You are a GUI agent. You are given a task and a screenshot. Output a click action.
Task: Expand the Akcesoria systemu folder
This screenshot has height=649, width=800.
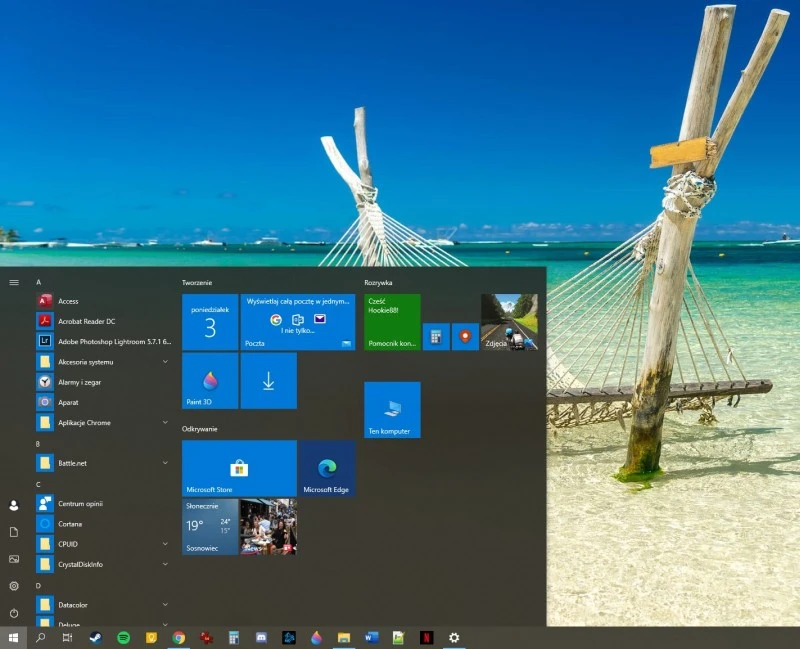tap(165, 362)
